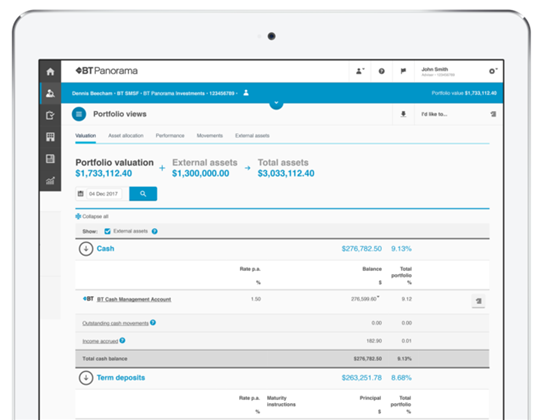Click help icon next to External assets checkbox
This screenshot has height=420, width=541.
coord(155,231)
